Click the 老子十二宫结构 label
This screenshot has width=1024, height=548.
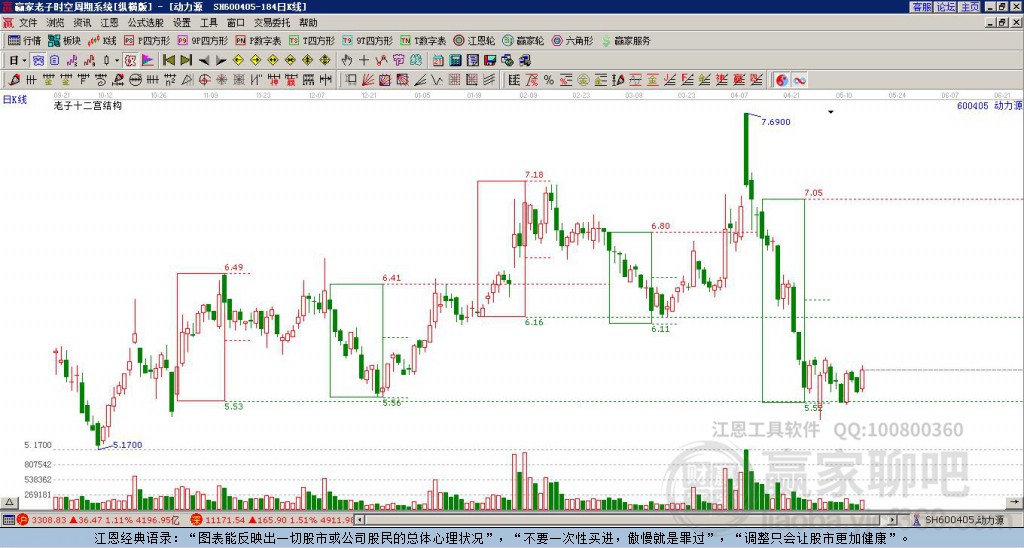click(x=88, y=105)
